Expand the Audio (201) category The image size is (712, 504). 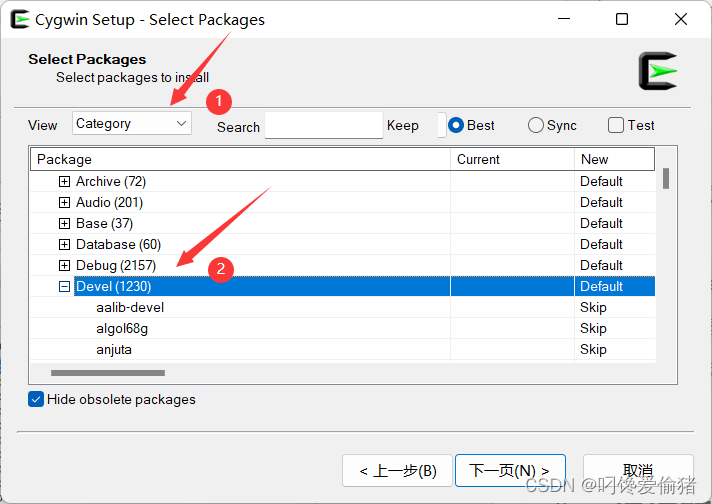[64, 203]
